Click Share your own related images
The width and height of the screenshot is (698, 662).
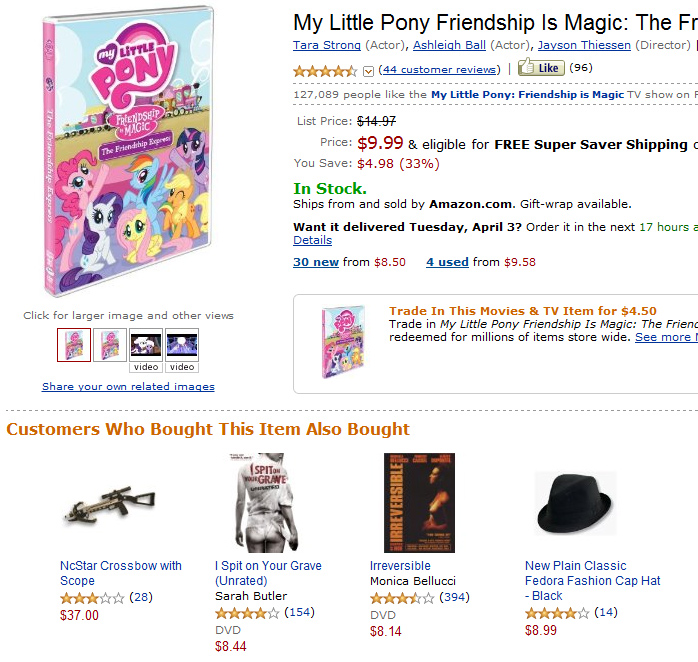128,386
